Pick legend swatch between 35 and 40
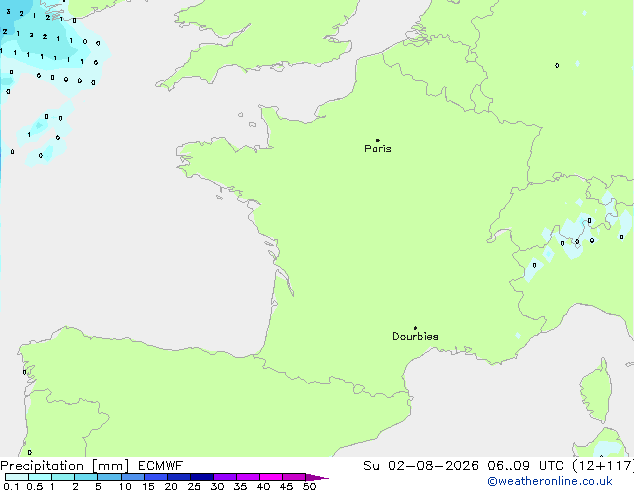634x490 pixels. coord(248,477)
